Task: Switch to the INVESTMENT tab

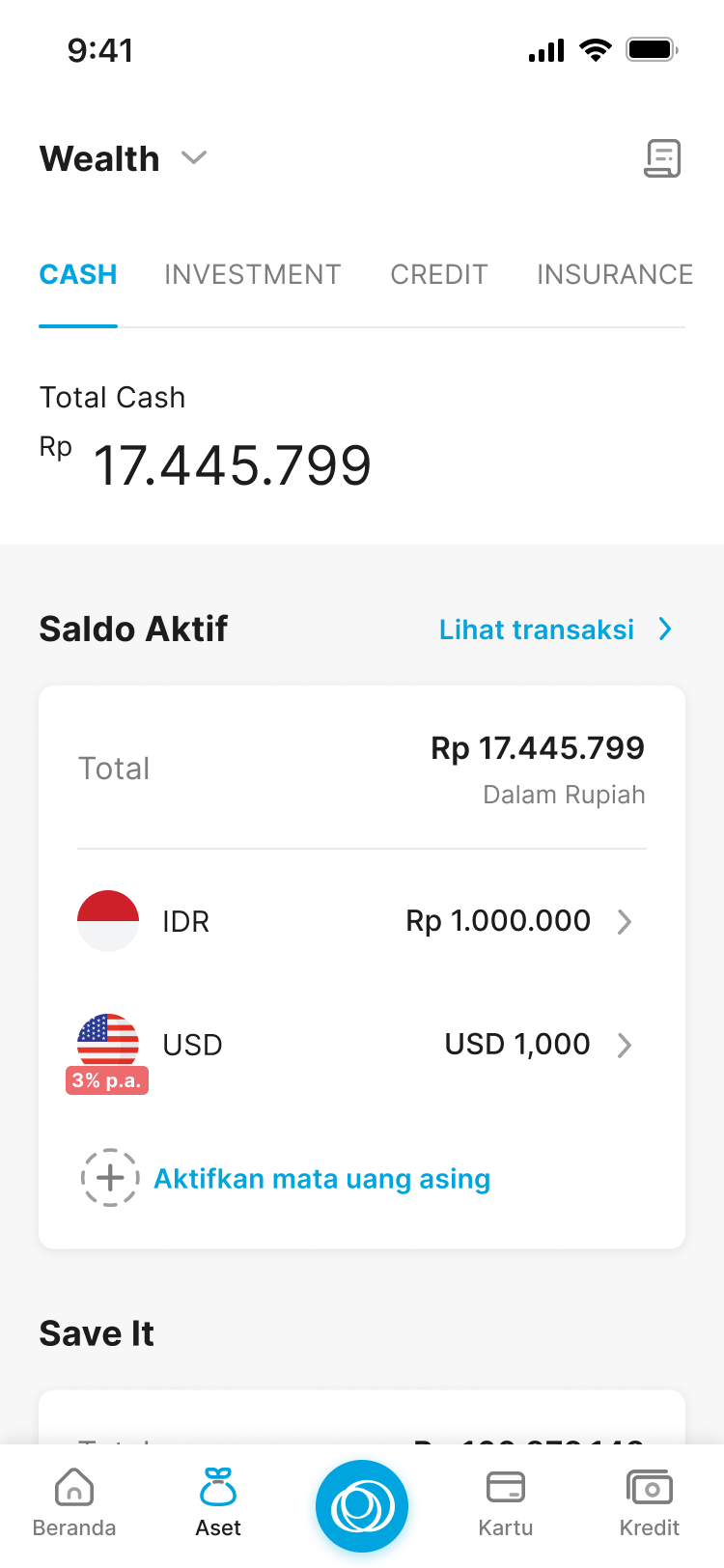Action: (253, 275)
